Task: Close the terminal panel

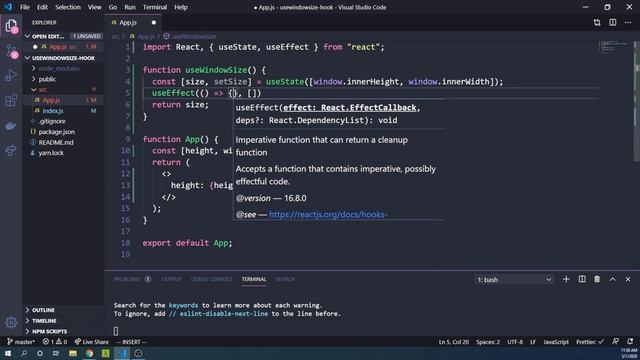Action: [628, 279]
